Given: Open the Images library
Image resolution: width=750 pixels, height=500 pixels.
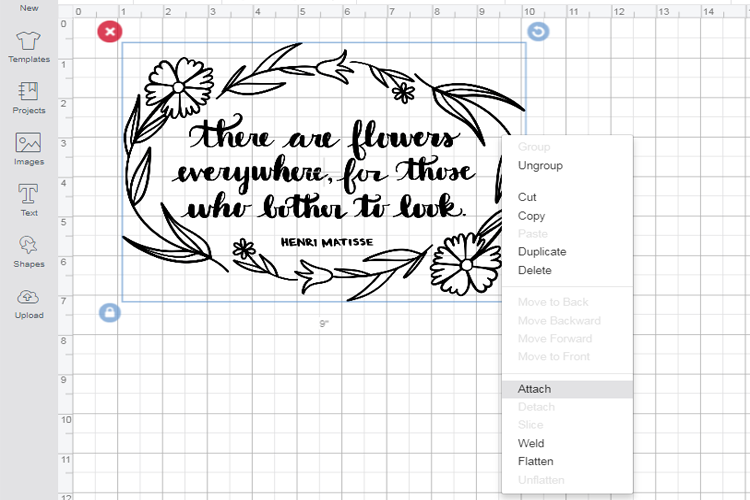Looking at the screenshot, I should (29, 149).
